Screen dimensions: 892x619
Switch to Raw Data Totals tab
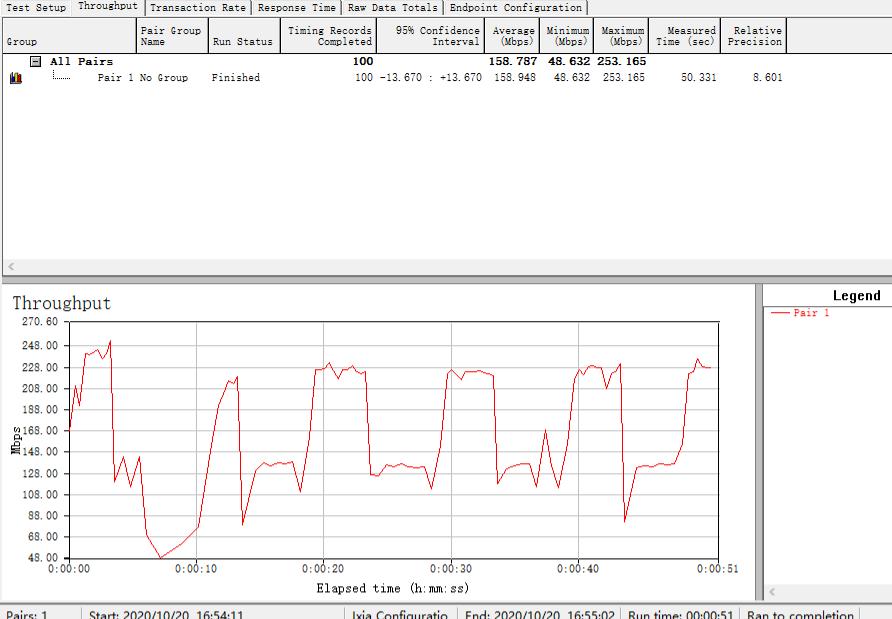(393, 7)
